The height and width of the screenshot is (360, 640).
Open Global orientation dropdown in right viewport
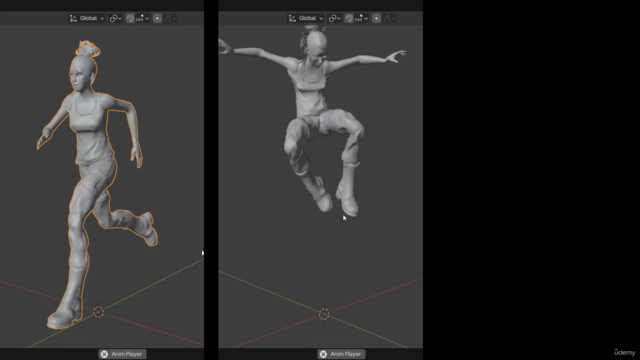[x=306, y=18]
